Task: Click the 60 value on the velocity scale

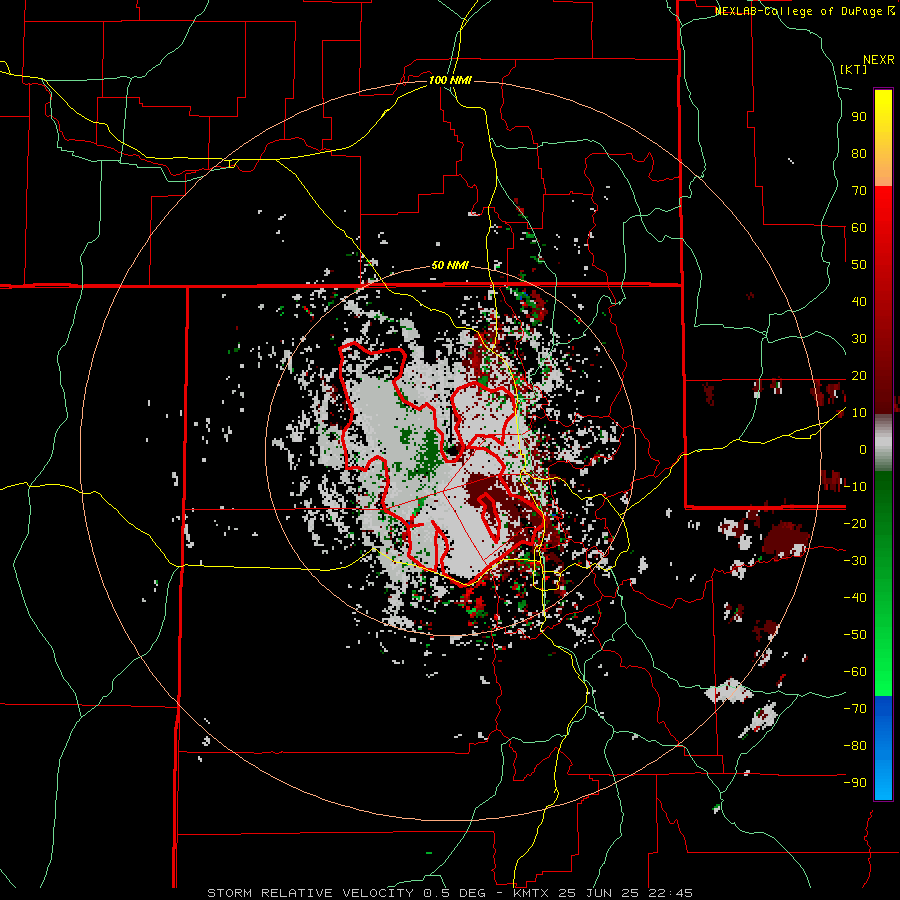Action: point(859,227)
